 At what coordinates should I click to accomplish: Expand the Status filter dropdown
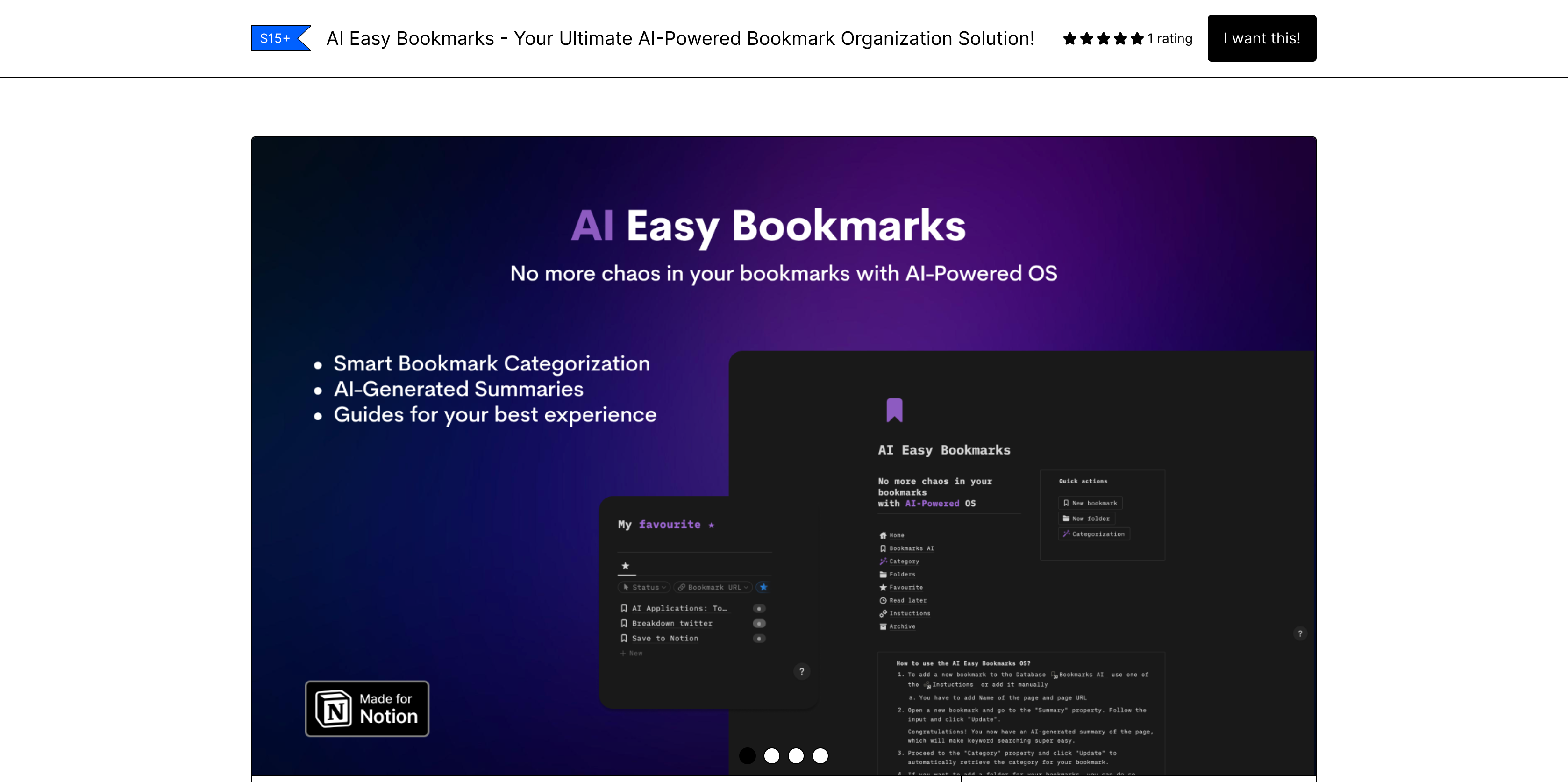645,587
